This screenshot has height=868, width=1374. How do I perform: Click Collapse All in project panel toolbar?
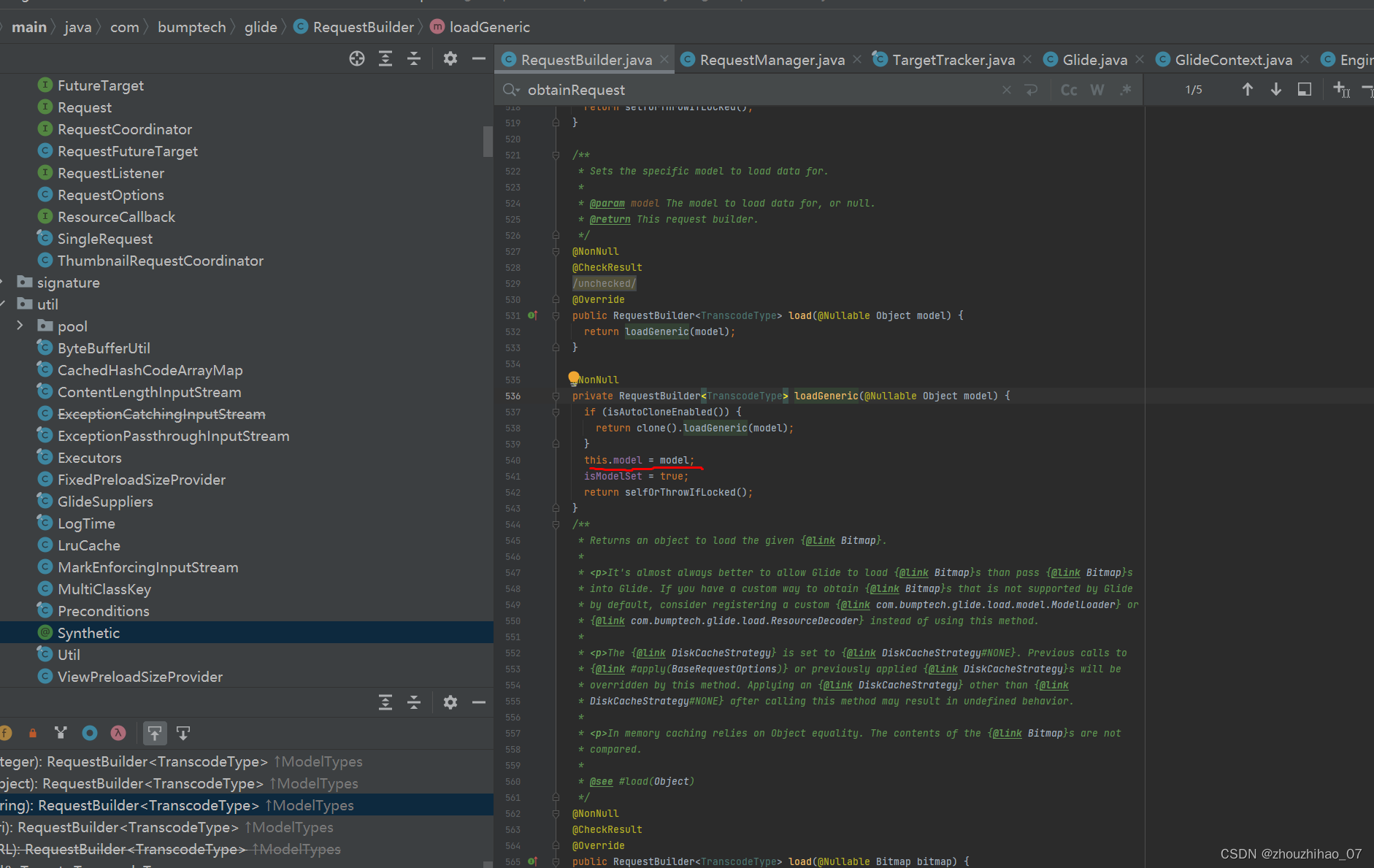(414, 59)
